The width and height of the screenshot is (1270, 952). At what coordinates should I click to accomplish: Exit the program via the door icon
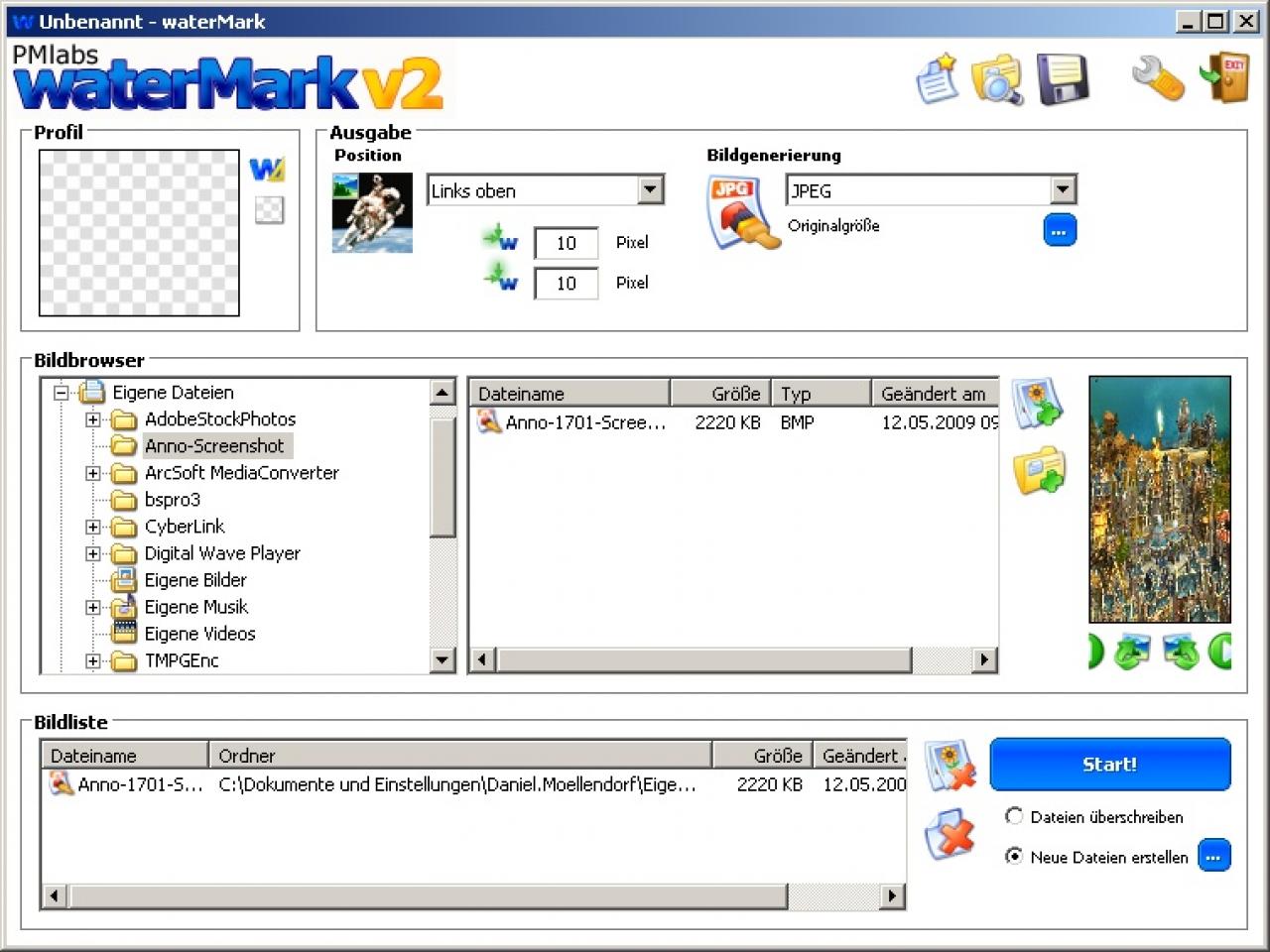[1223, 78]
